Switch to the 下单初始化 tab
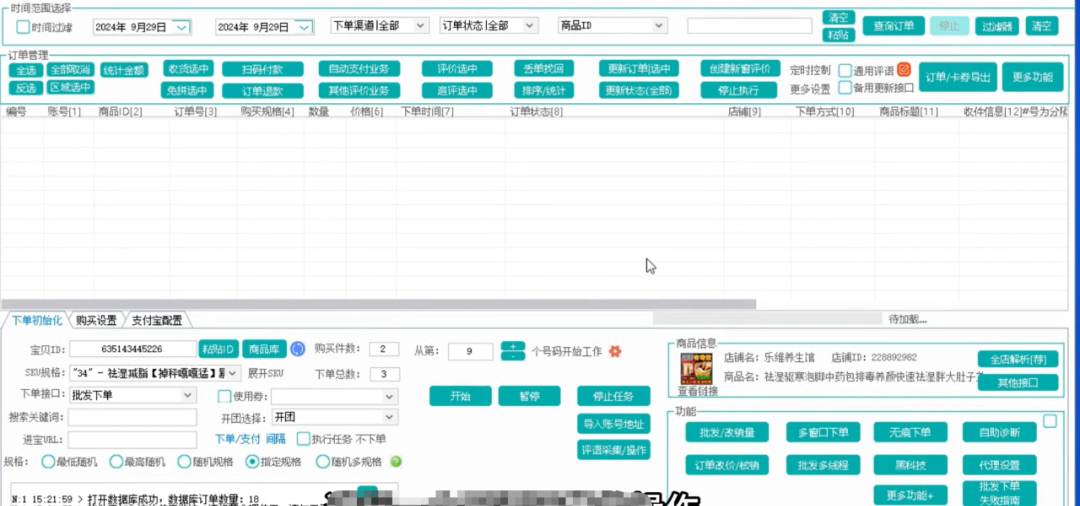The height and width of the screenshot is (506, 1080). pos(37,320)
